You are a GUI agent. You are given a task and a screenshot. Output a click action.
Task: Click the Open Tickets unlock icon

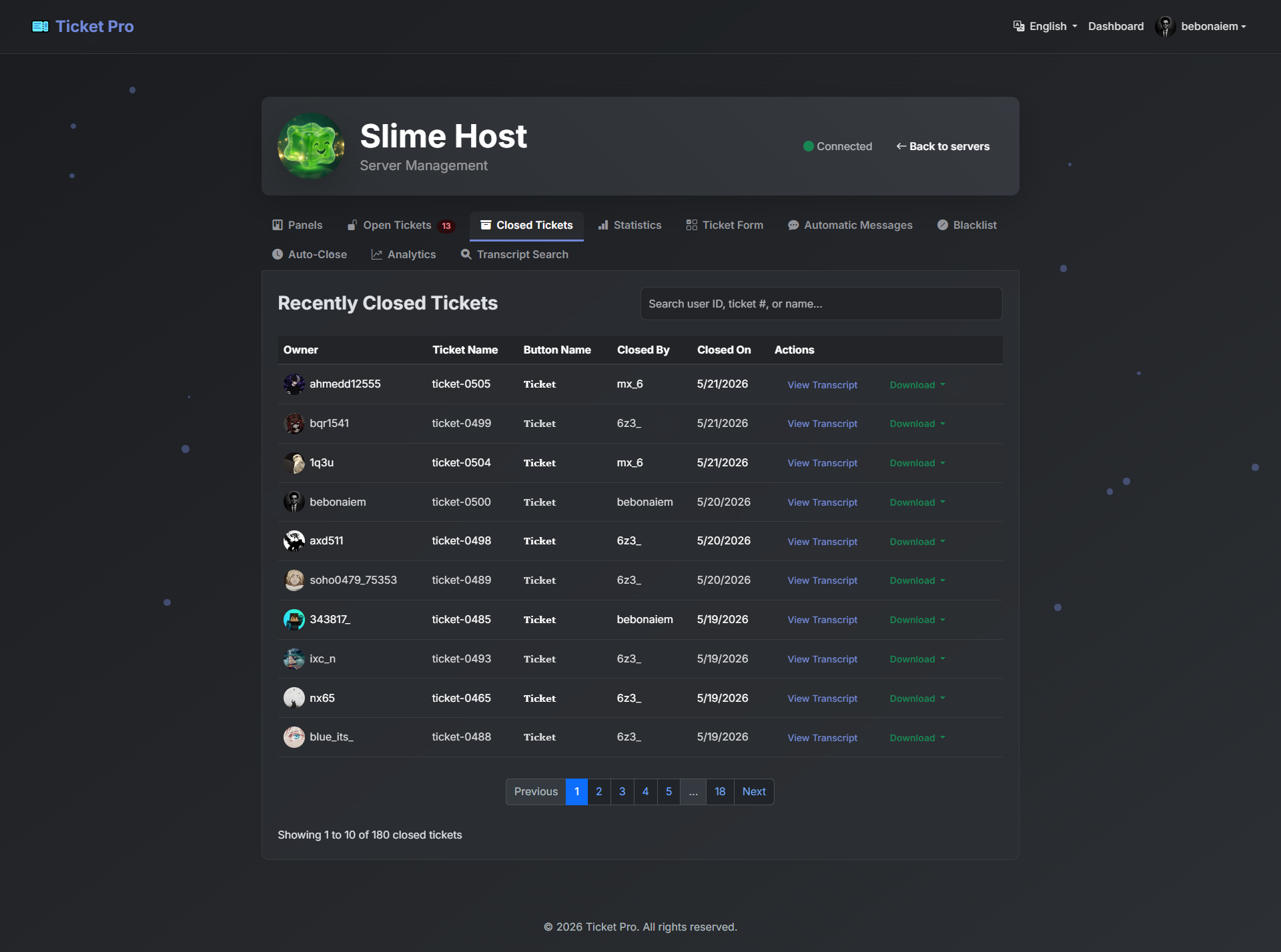point(352,225)
